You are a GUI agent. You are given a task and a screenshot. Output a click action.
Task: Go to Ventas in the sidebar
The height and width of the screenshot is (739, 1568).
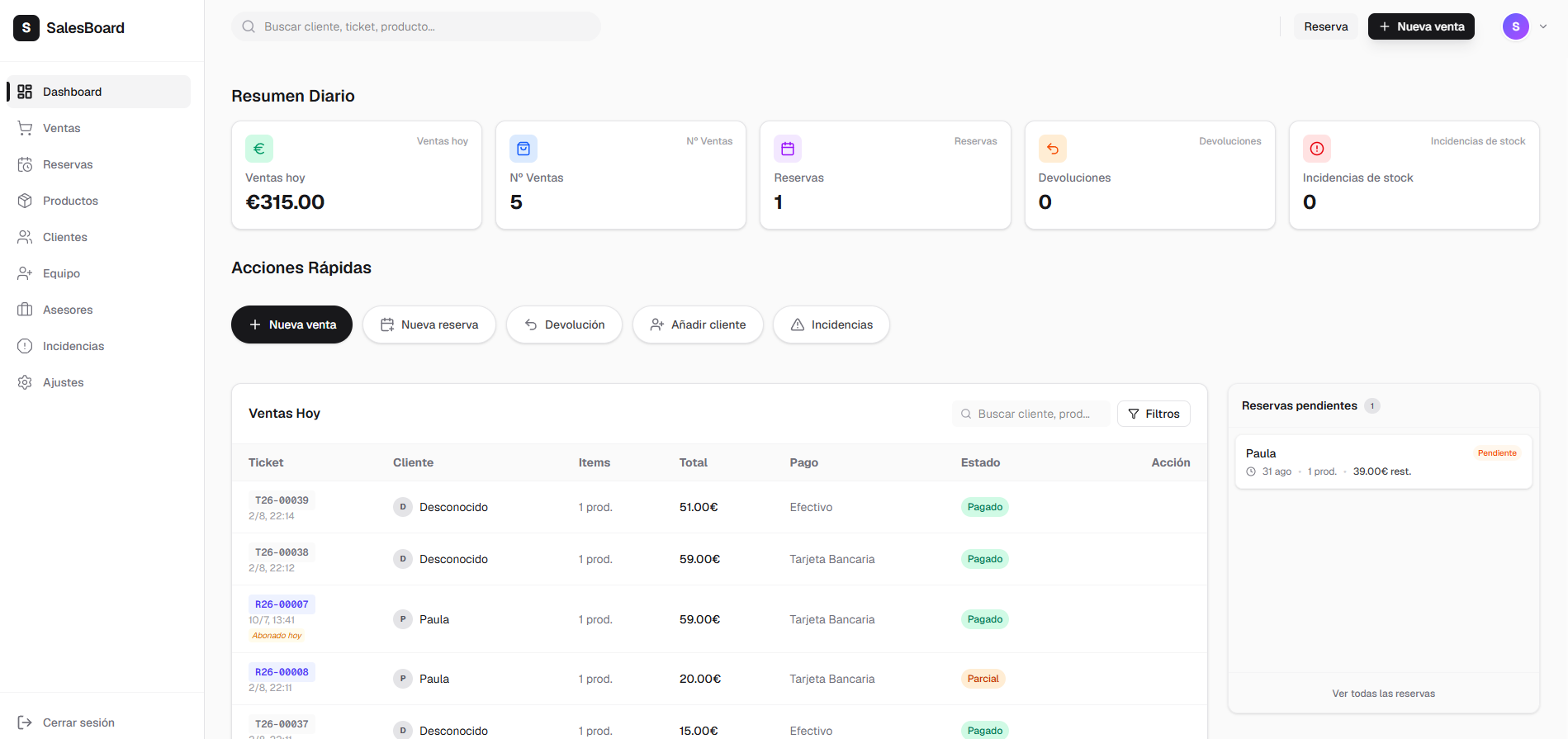98,128
